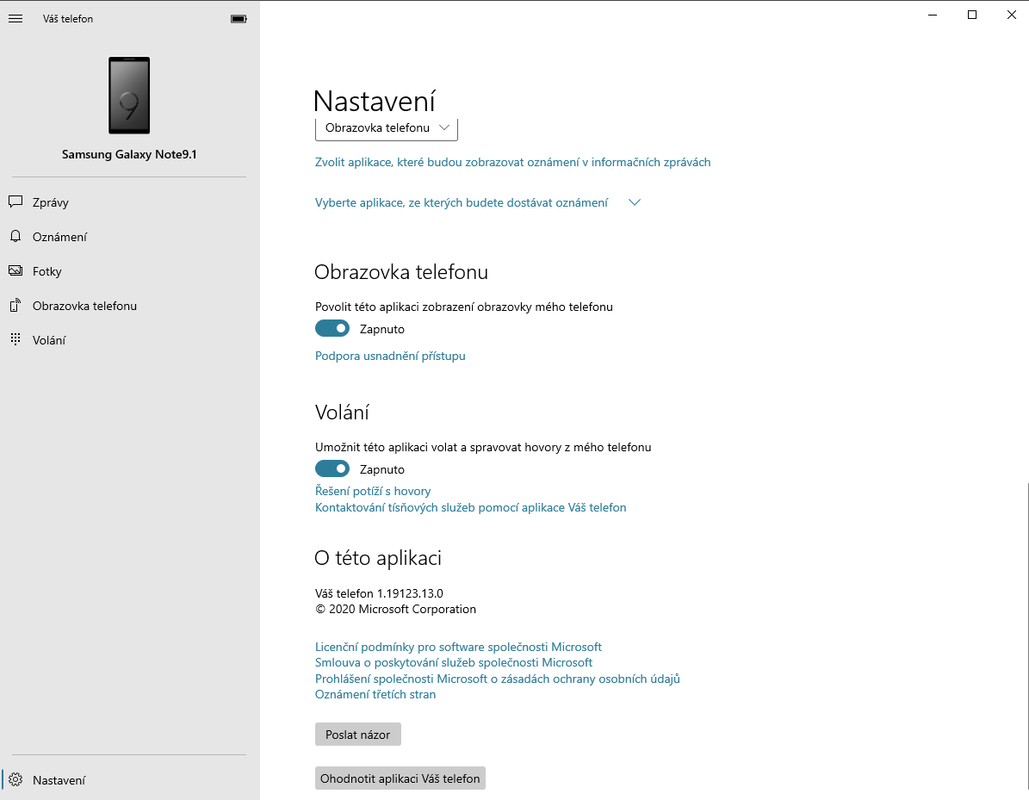The height and width of the screenshot is (800, 1029).
Task: Click the Samsung Galaxy Note9 phone image
Action: [x=129, y=95]
